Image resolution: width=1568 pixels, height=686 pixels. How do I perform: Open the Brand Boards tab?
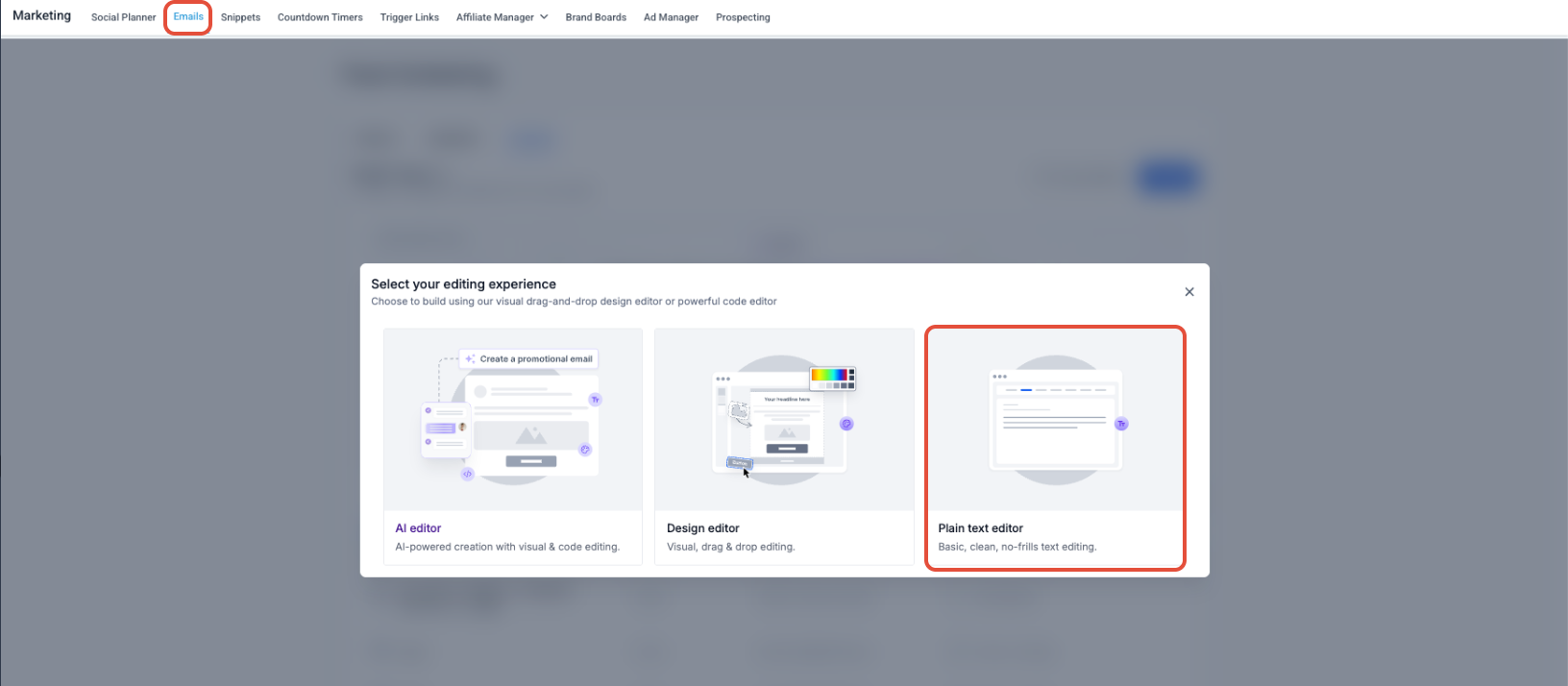[596, 17]
